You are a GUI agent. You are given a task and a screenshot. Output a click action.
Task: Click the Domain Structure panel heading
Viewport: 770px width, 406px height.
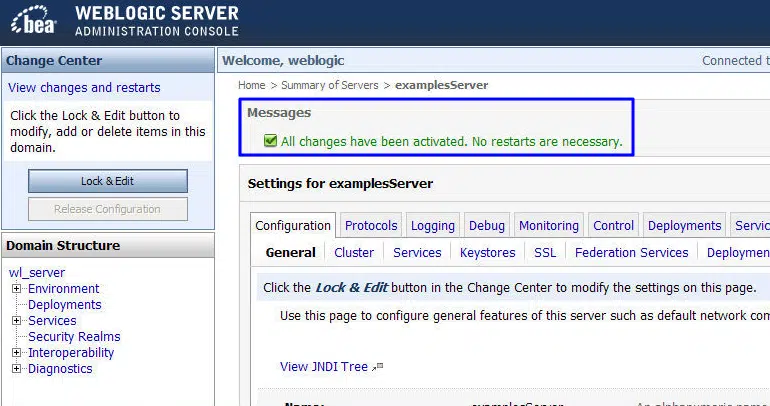[63, 245]
